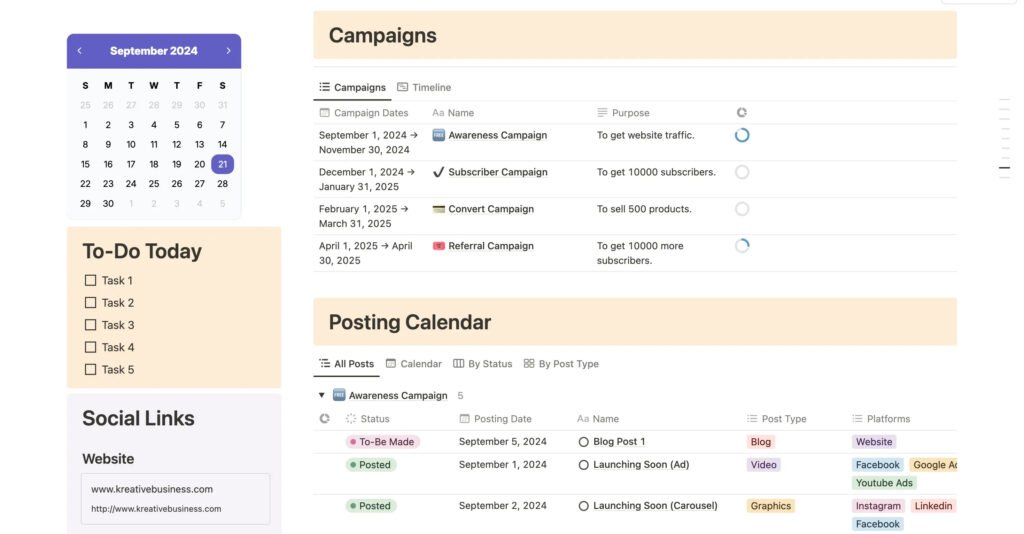1024x534 pixels.
Task: Click the 'To get website traffic.' purpose cell
Action: point(646,135)
